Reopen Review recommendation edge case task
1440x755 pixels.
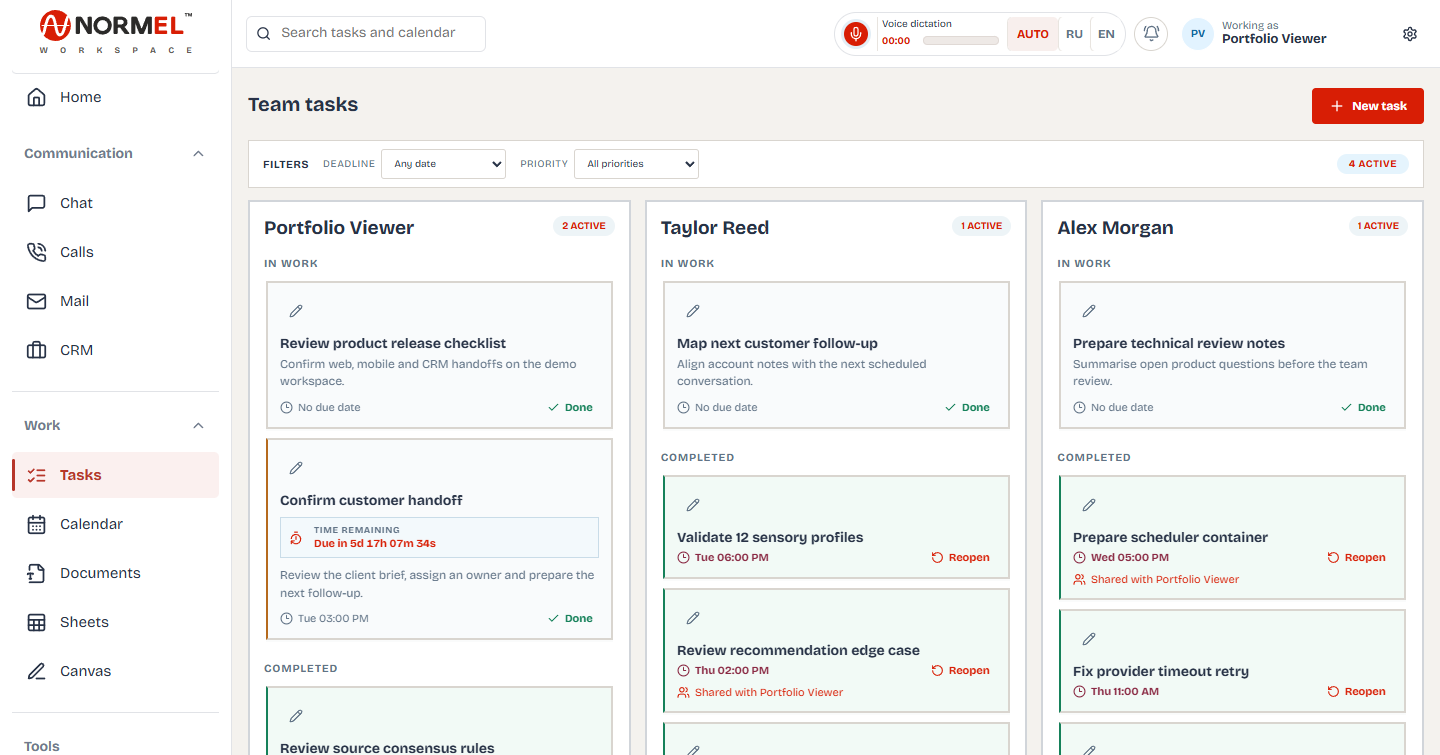[961, 671]
